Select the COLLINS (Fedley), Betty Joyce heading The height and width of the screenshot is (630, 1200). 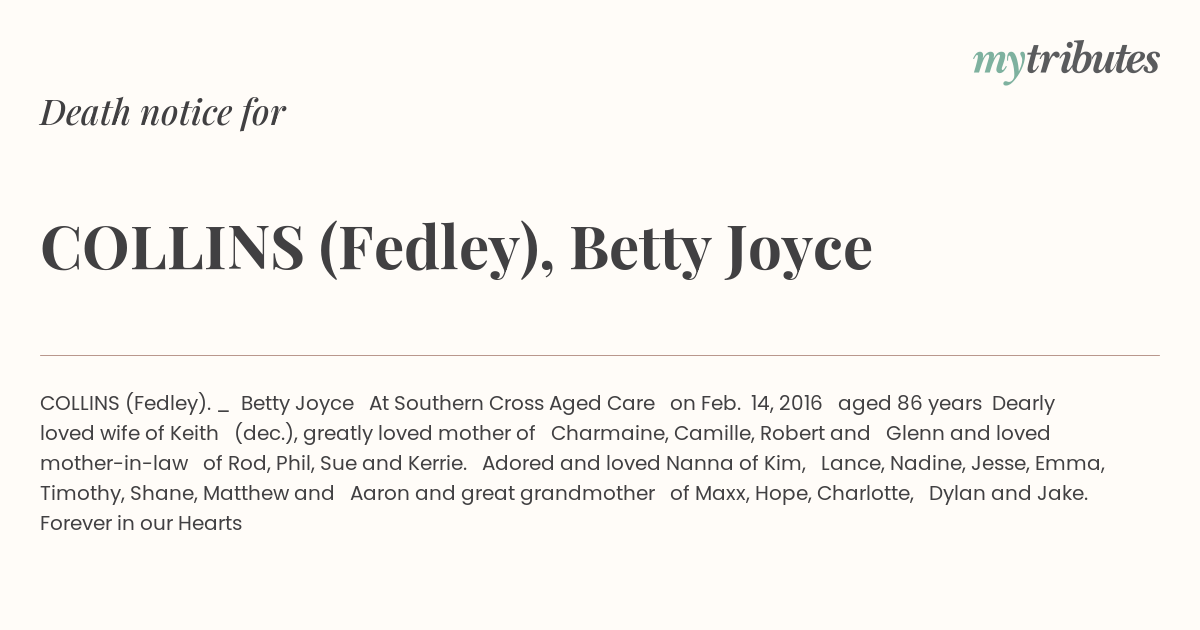click(x=456, y=247)
